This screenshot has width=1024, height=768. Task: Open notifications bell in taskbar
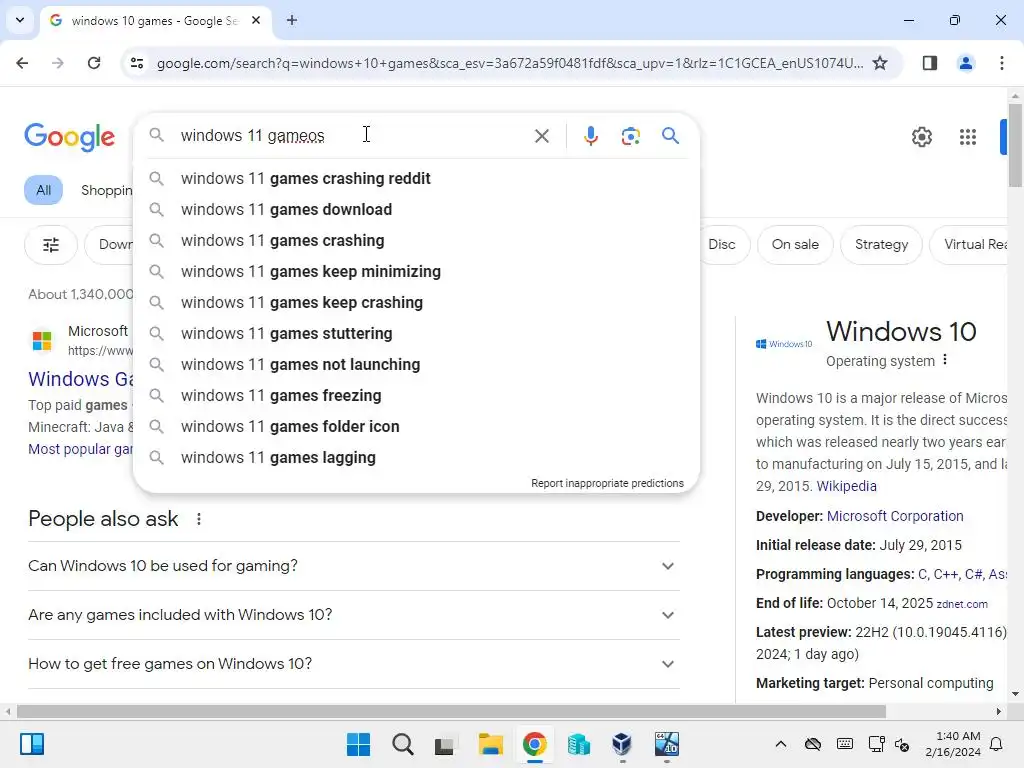click(x=997, y=744)
